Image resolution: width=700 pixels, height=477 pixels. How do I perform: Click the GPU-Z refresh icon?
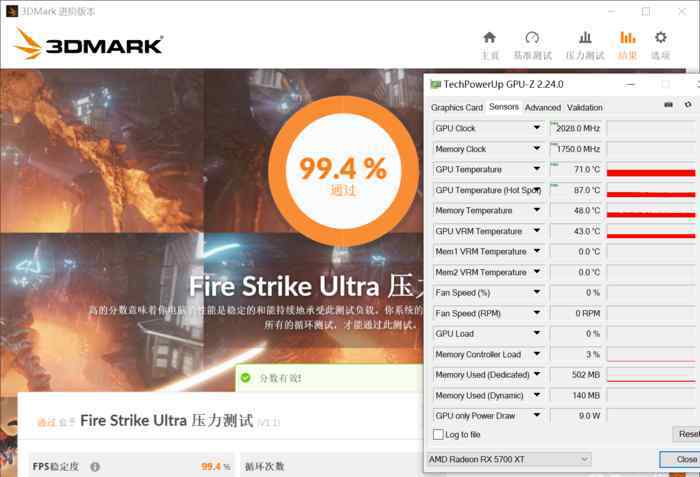(x=688, y=105)
